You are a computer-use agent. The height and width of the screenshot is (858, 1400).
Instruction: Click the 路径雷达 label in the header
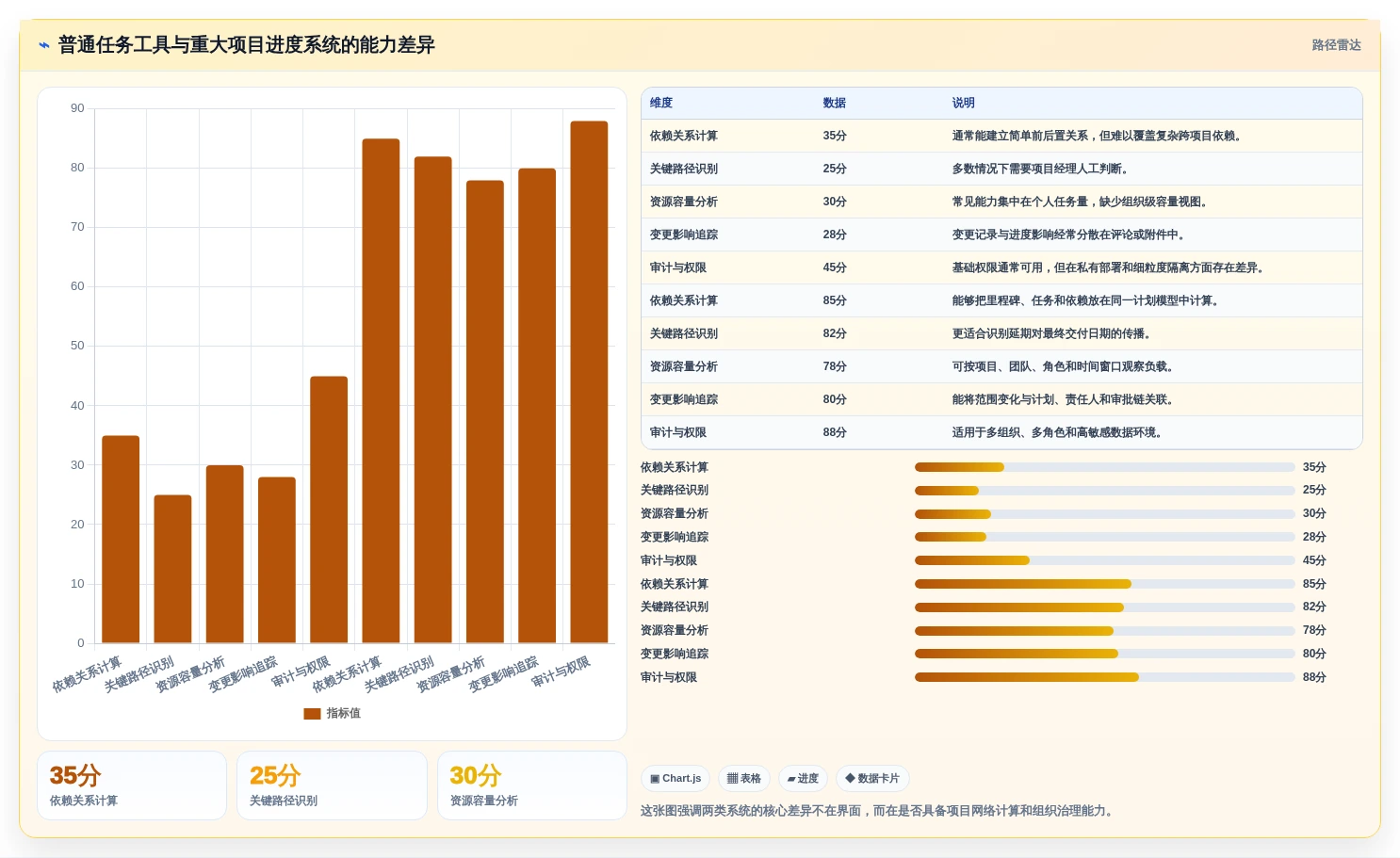(1336, 45)
